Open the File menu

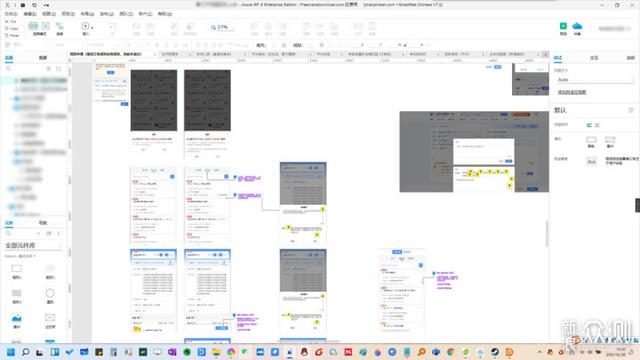tap(11, 14)
